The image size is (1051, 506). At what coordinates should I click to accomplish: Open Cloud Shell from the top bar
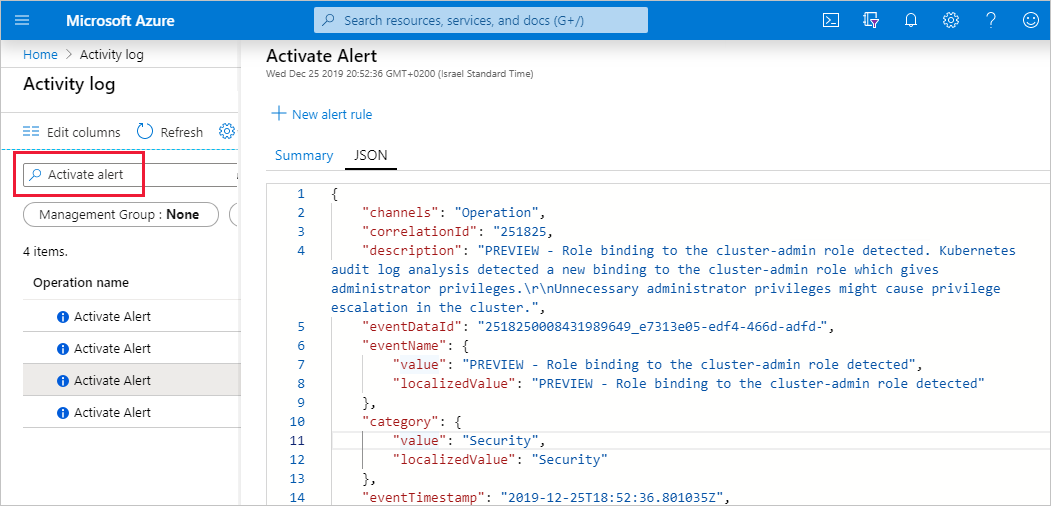831,20
